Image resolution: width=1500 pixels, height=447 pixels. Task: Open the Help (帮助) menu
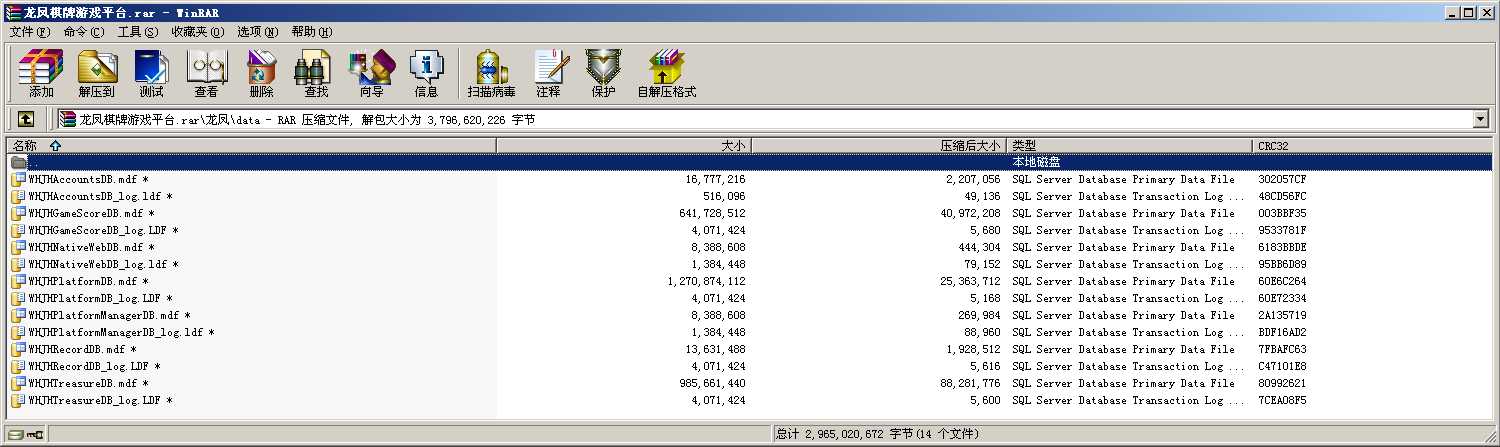312,32
